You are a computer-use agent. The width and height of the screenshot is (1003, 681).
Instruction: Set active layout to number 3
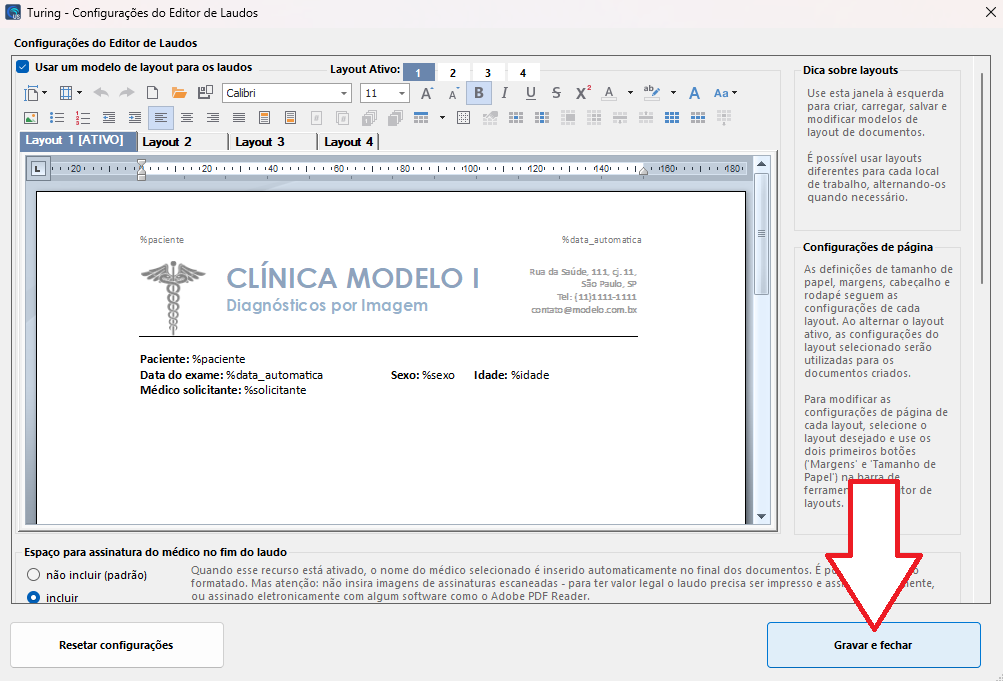pos(488,73)
